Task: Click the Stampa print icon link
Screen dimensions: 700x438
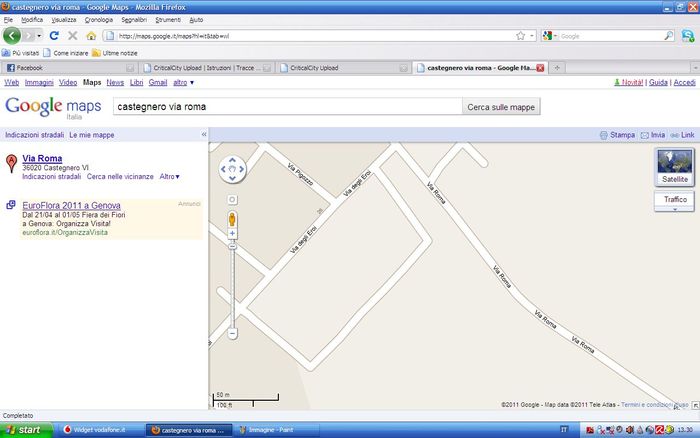Action: [617, 135]
